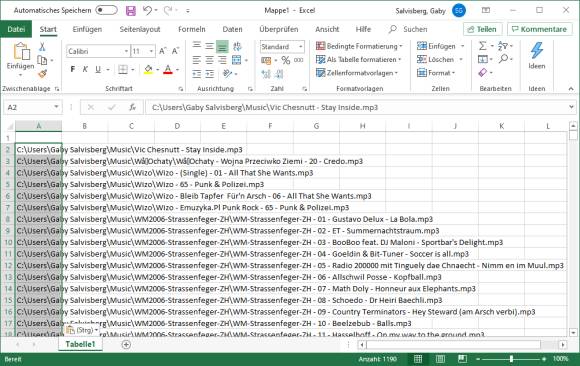Screen dimensions: 580x366
Task: Increase font size with larger A
Action: [162, 51]
